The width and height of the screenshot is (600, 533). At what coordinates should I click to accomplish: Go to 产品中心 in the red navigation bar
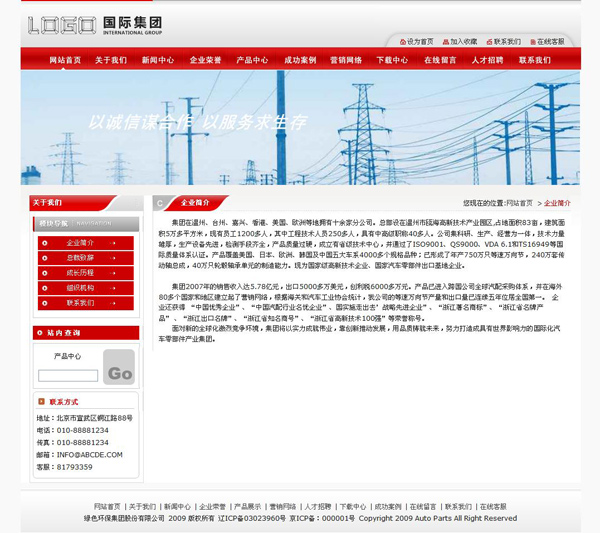(x=251, y=60)
